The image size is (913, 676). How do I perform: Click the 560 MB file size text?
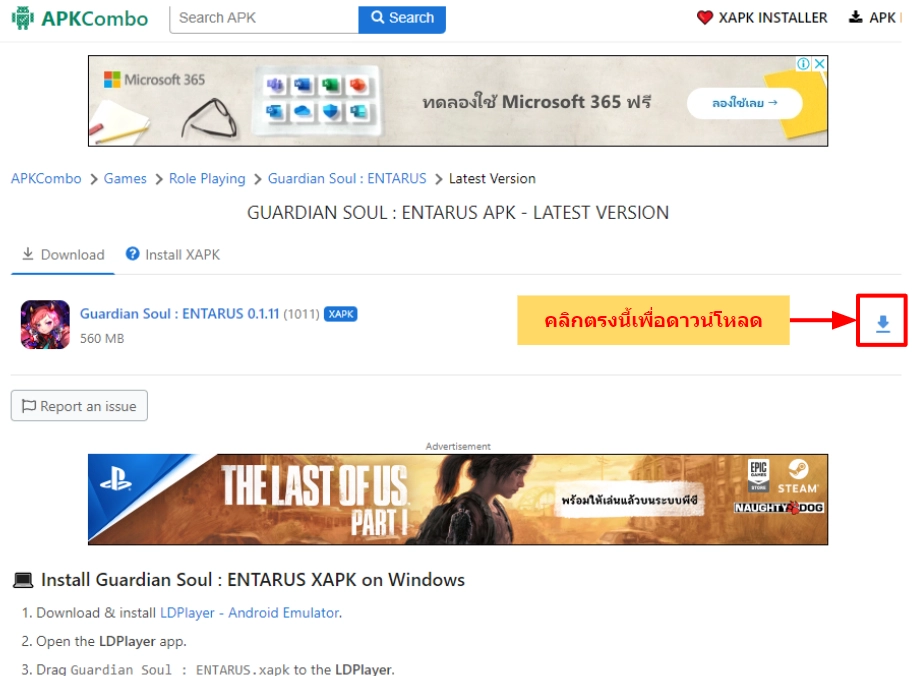pyautogui.click(x=102, y=339)
